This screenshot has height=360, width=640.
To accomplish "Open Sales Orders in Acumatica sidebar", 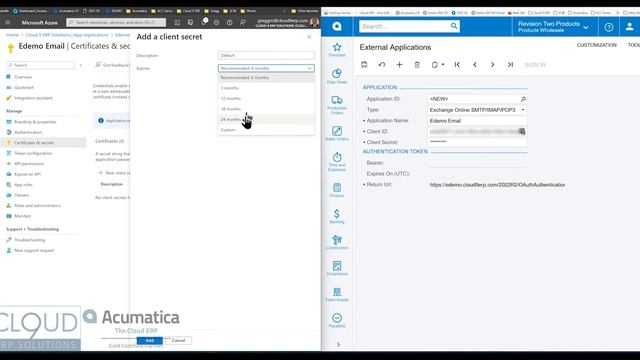I will (337, 133).
